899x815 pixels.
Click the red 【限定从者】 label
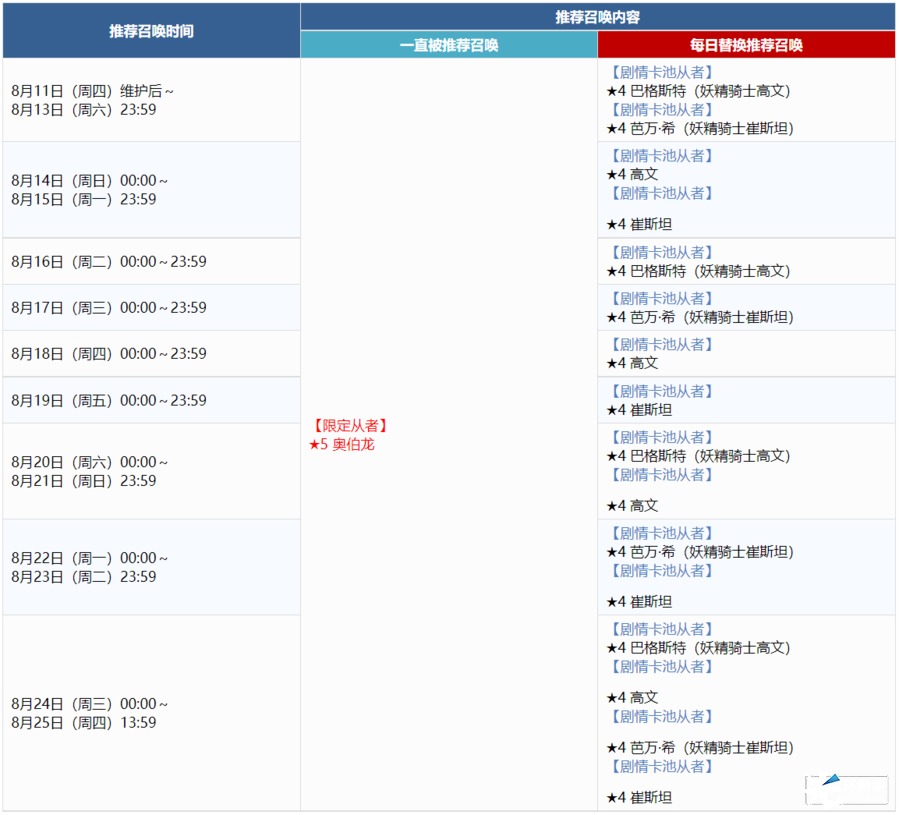point(348,426)
